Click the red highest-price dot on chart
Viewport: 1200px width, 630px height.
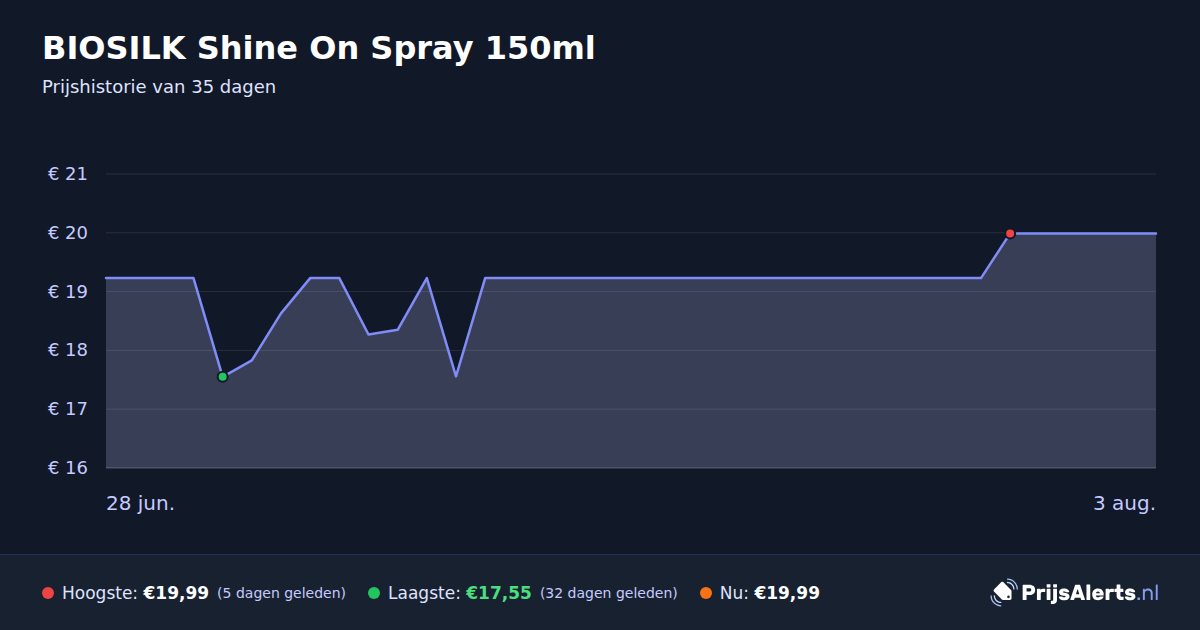(1010, 233)
